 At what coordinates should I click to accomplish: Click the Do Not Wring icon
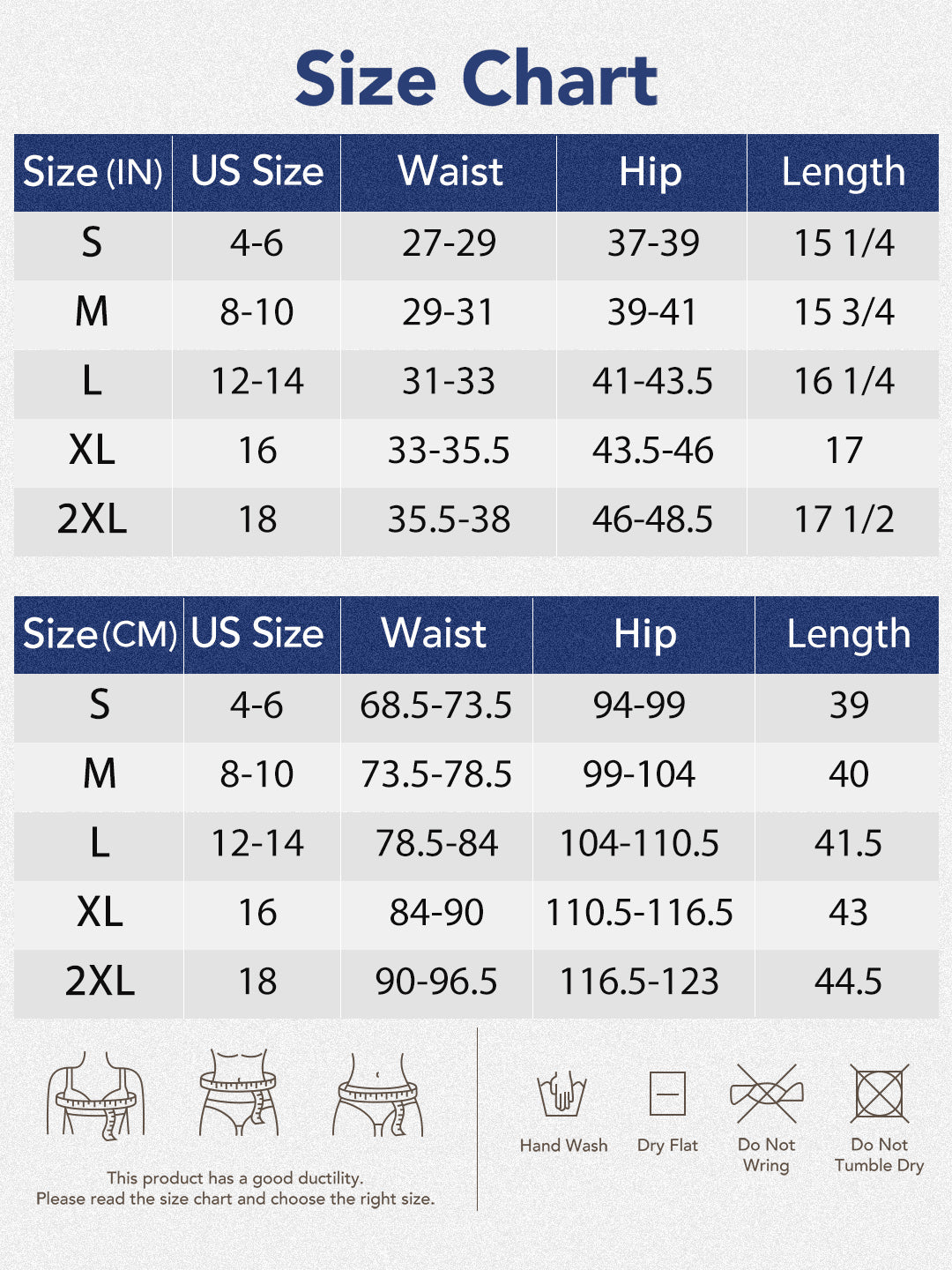pyautogui.click(x=766, y=1094)
